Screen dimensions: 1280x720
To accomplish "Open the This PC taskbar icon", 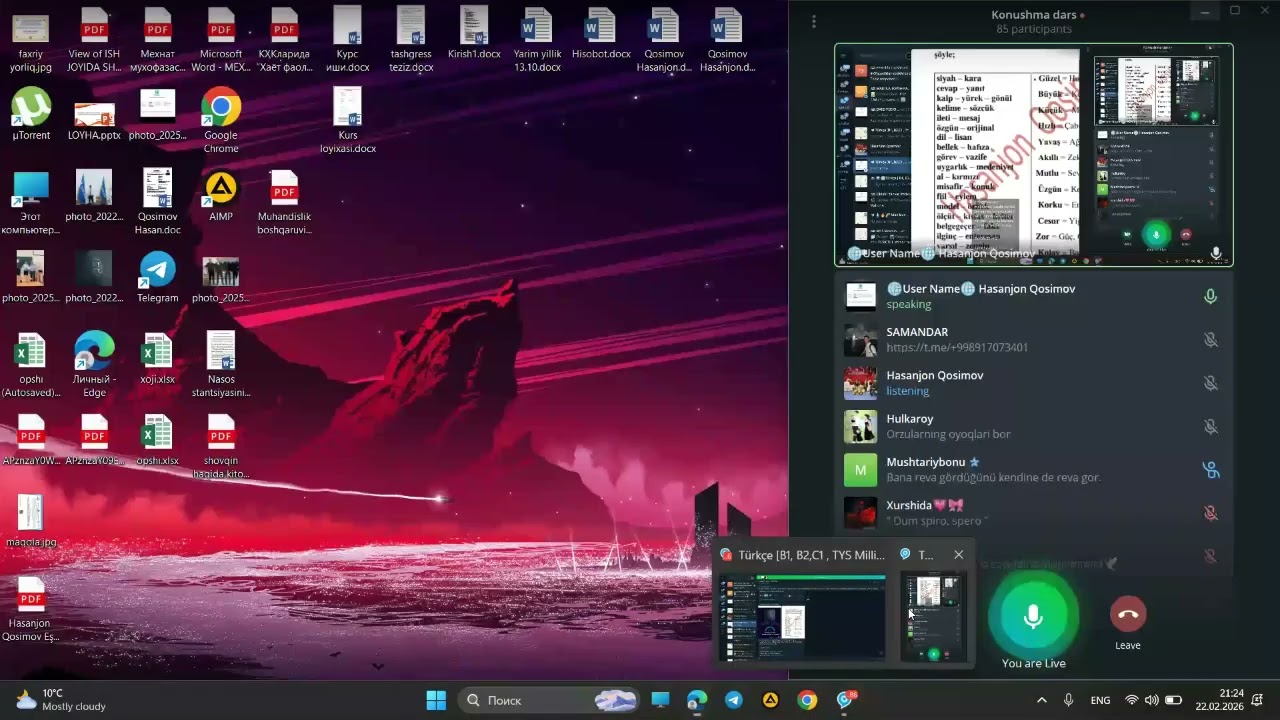I will coord(660,700).
